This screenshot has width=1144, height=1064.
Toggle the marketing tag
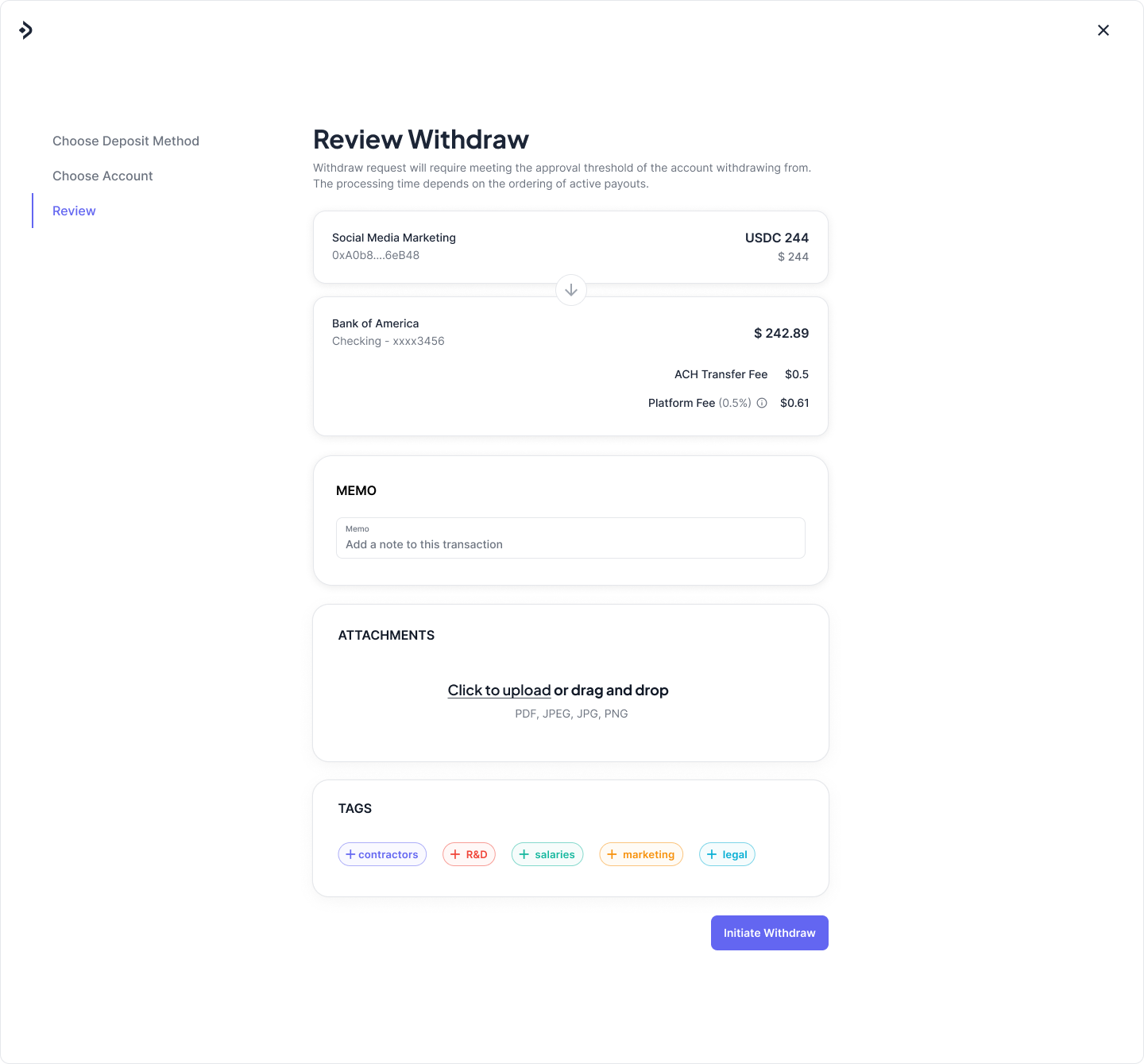point(641,854)
